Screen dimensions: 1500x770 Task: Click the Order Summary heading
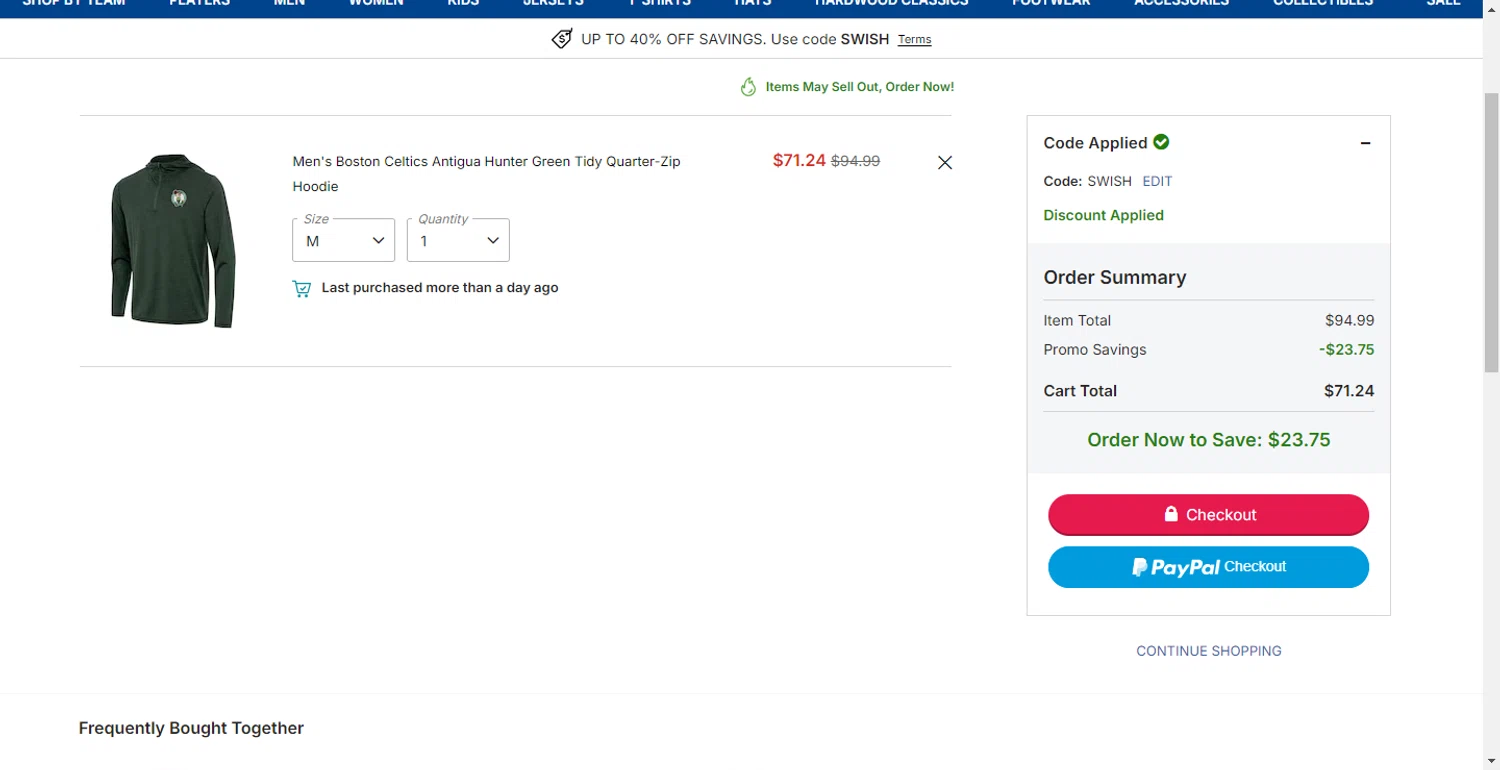[1115, 278]
